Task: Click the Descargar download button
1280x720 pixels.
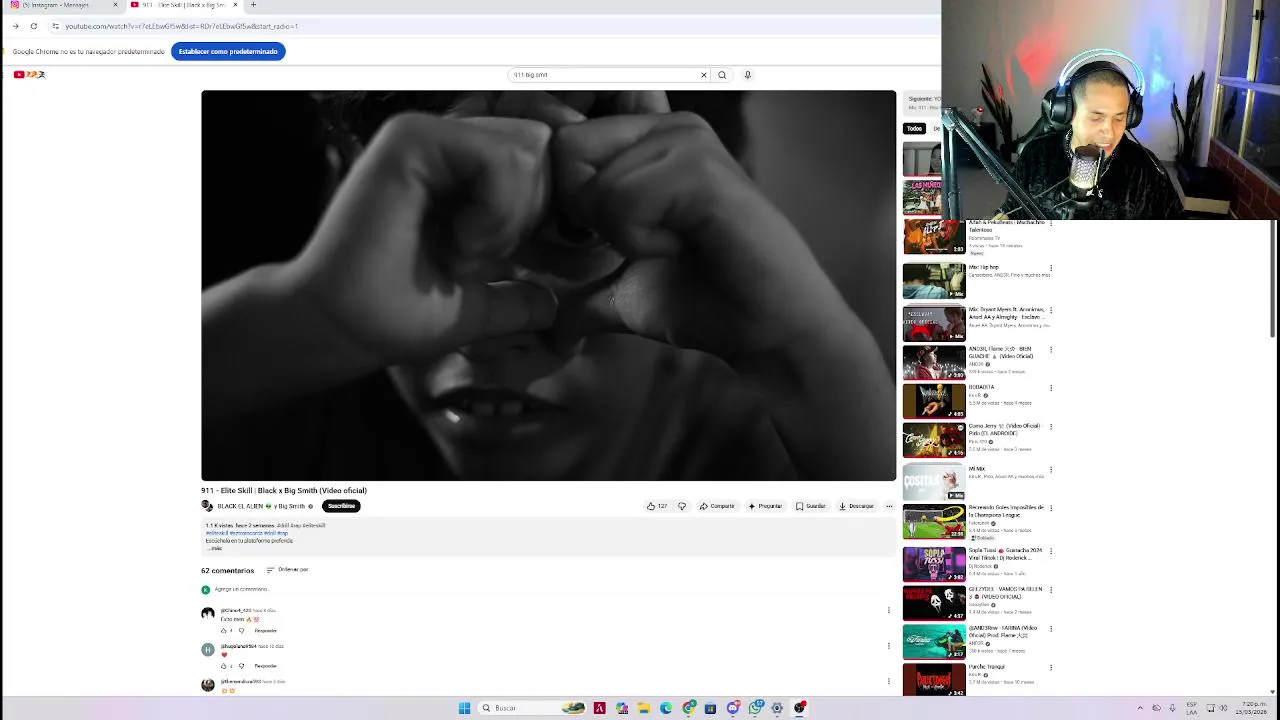Action: coord(856,506)
